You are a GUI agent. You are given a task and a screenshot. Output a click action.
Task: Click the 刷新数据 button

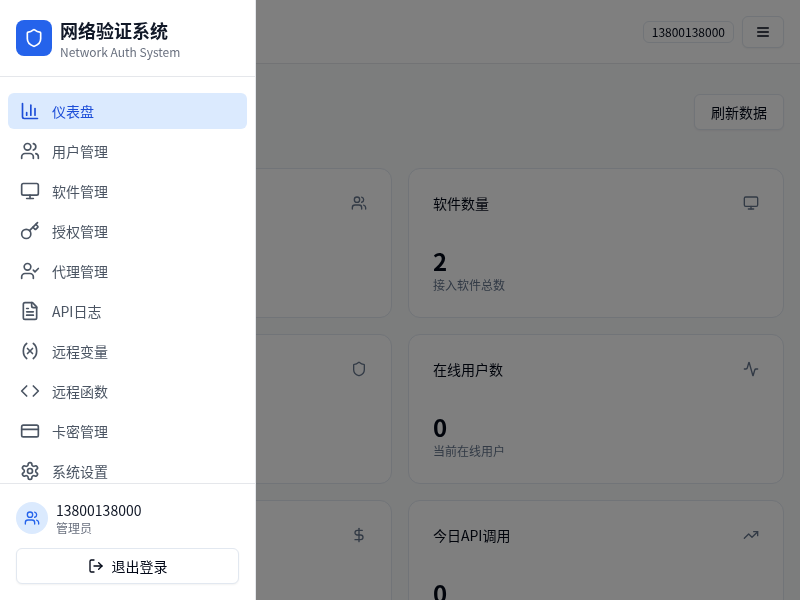tap(739, 112)
